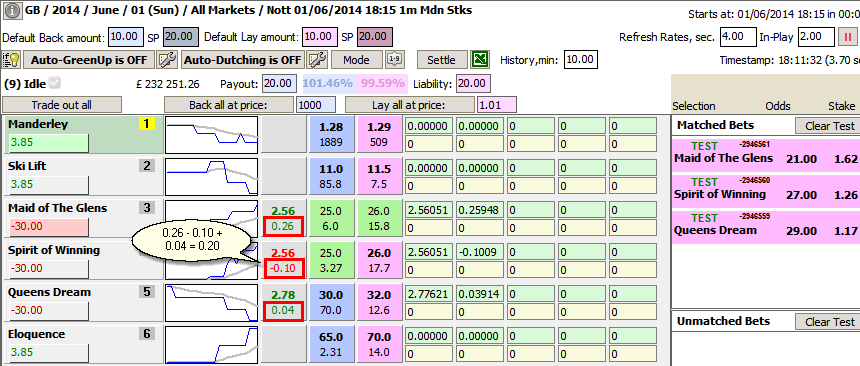The width and height of the screenshot is (860, 366).
Task: Edit the Default Lay amount field
Action: tap(319, 37)
